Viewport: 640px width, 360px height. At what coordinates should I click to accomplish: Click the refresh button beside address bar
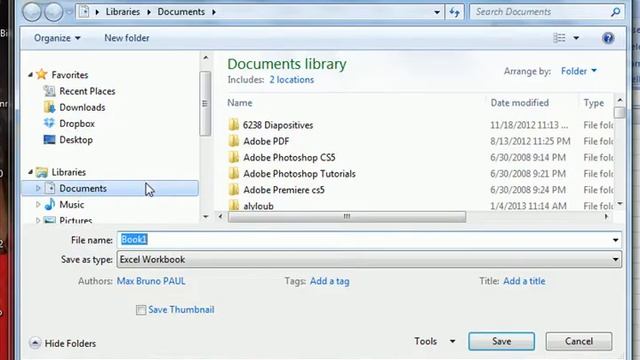[x=455, y=12]
